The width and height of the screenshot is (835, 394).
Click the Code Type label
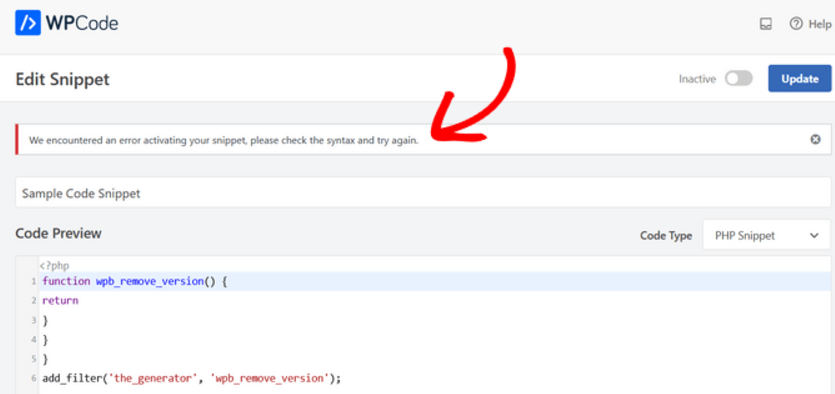click(x=666, y=235)
